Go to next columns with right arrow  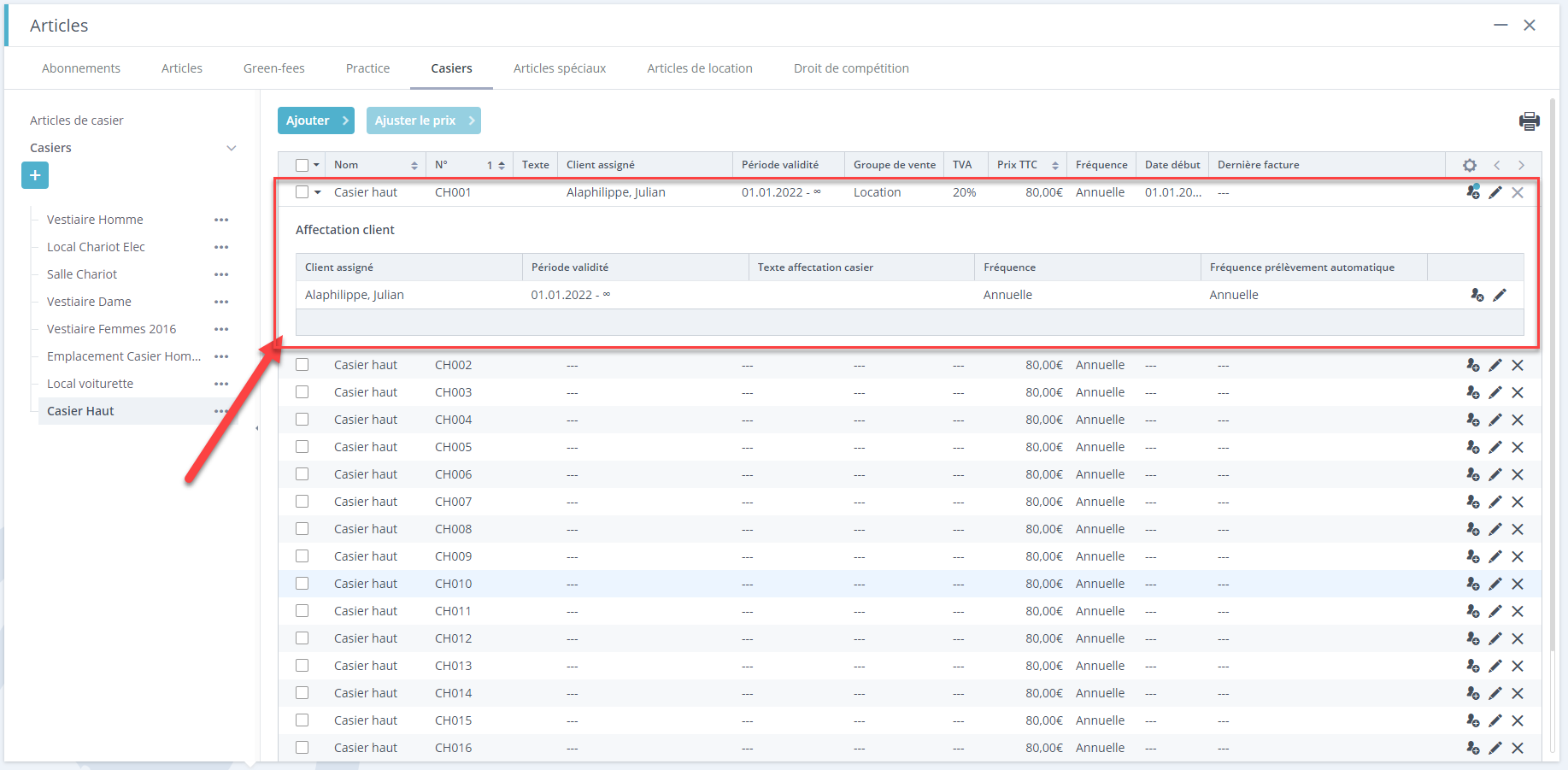tap(1521, 165)
